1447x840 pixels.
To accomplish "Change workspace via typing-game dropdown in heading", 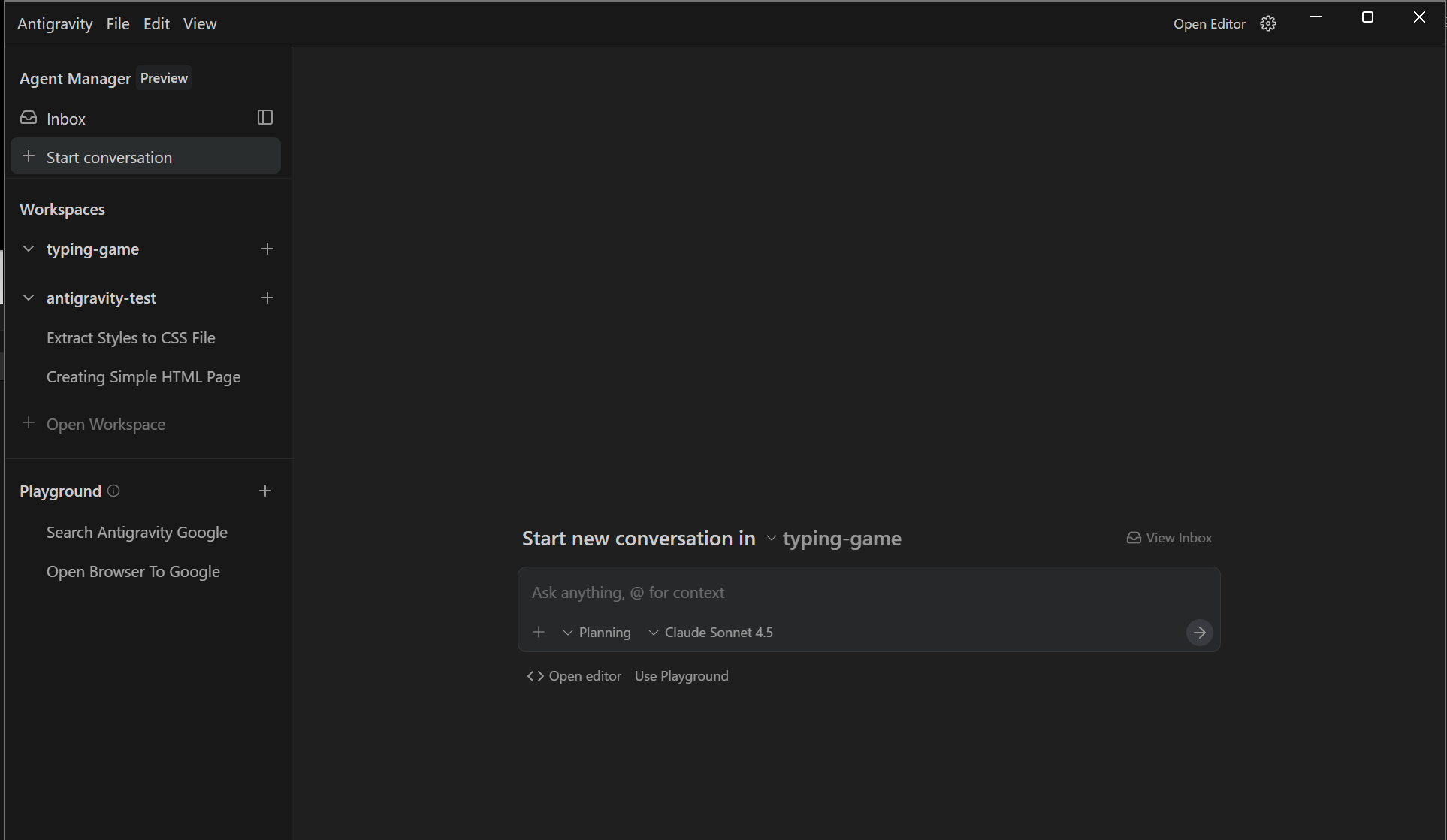I will (834, 539).
